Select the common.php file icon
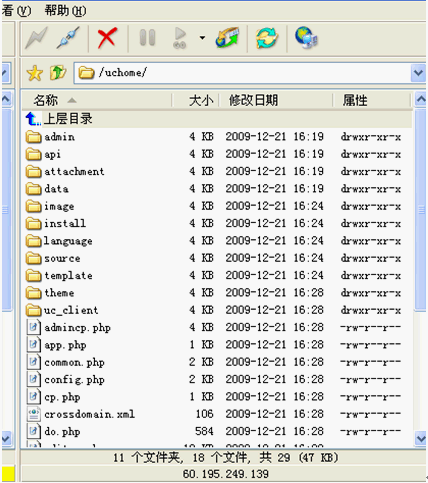 pos(34,362)
